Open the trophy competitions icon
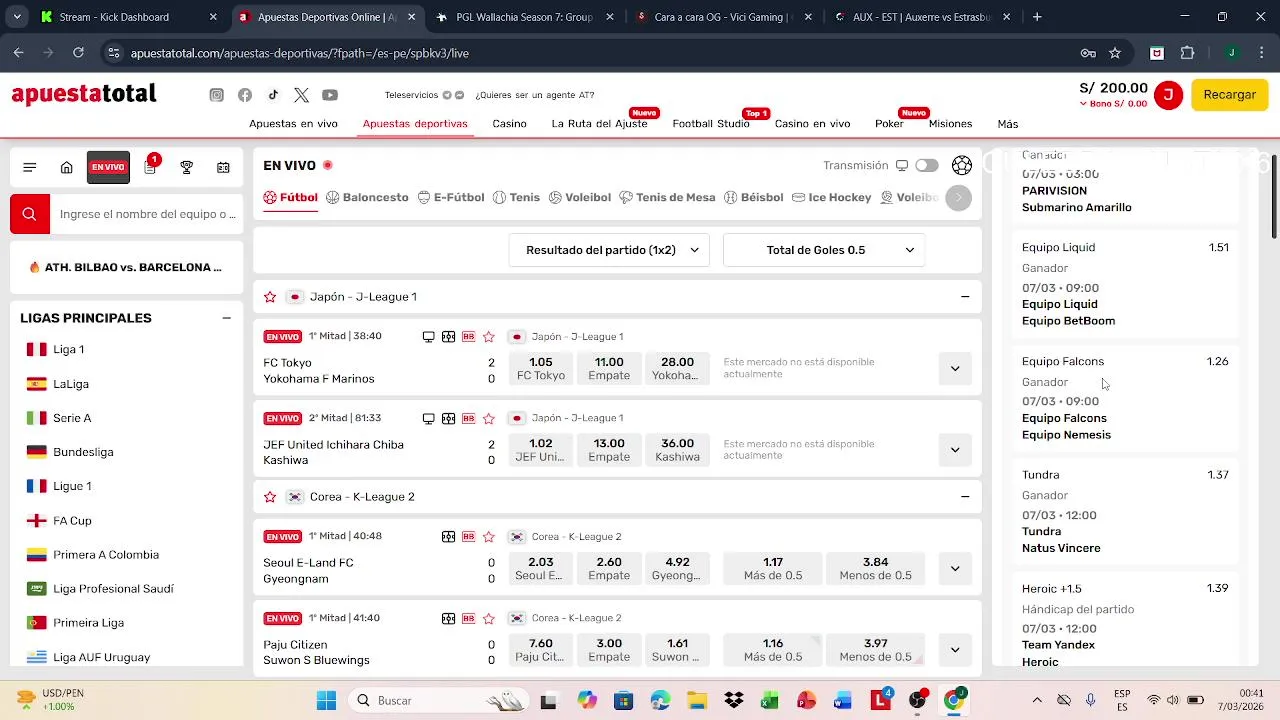 click(x=186, y=167)
